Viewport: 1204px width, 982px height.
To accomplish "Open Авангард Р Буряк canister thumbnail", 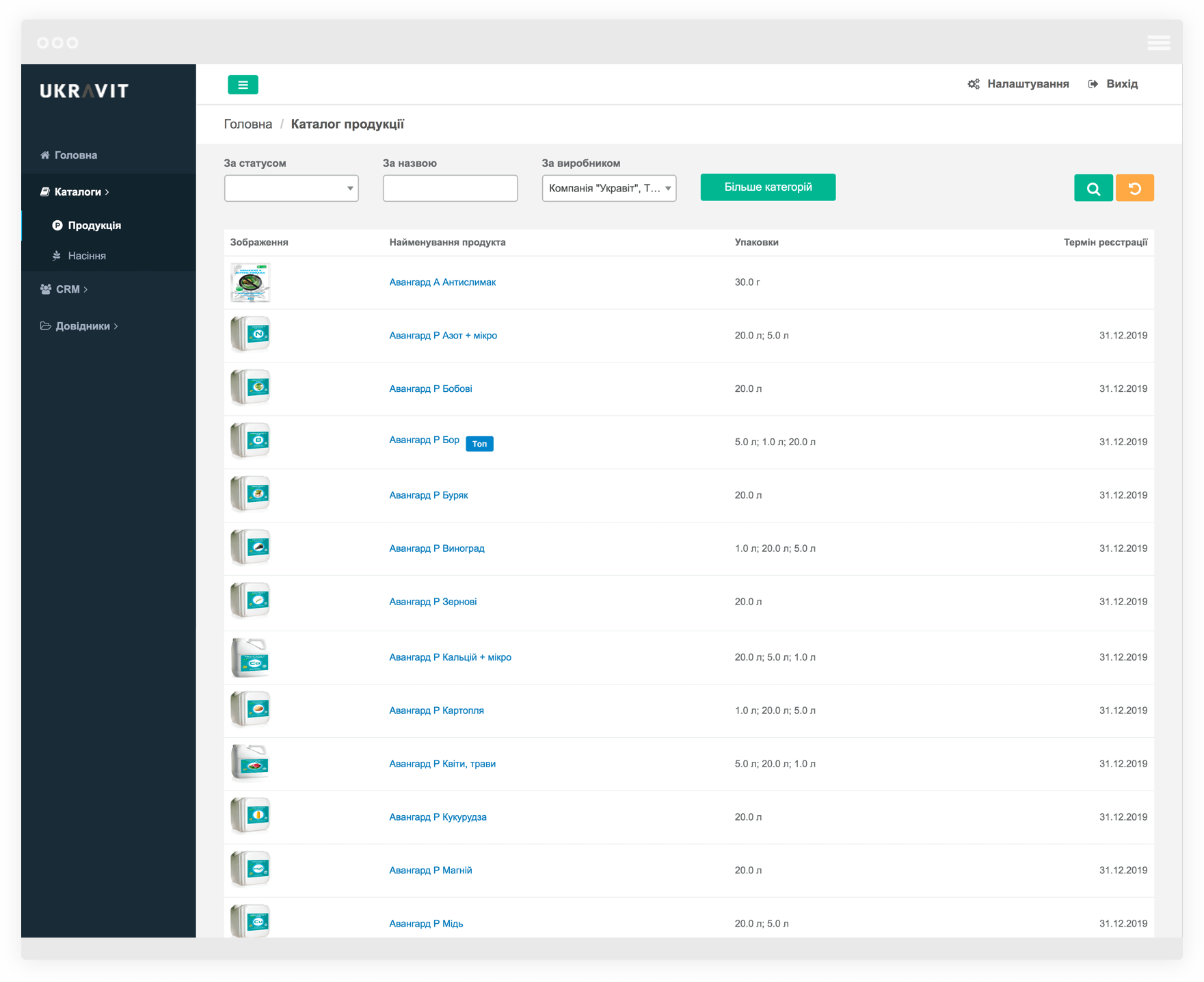I will (x=250, y=494).
